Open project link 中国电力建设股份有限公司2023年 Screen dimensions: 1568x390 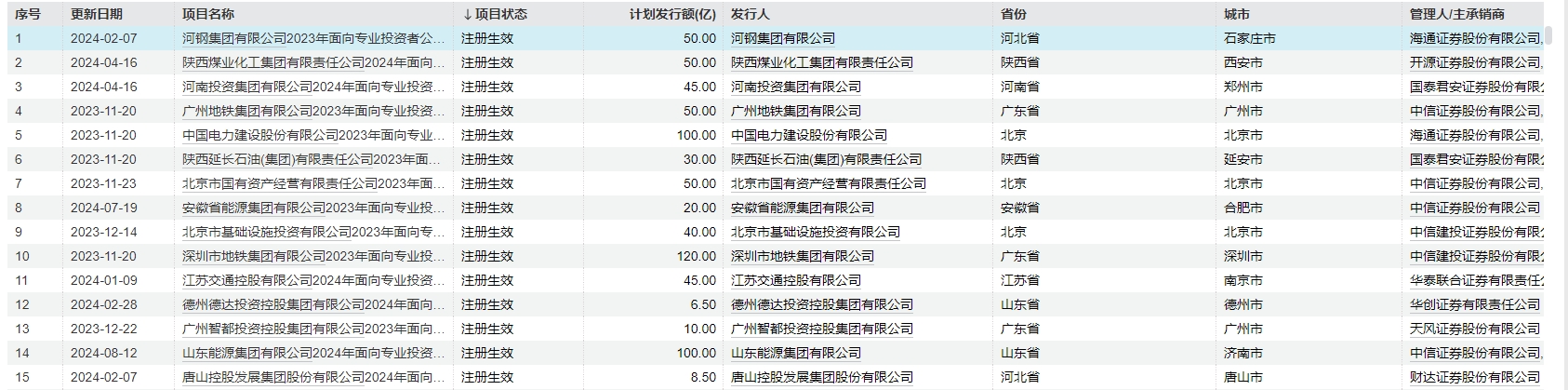[x=314, y=136]
